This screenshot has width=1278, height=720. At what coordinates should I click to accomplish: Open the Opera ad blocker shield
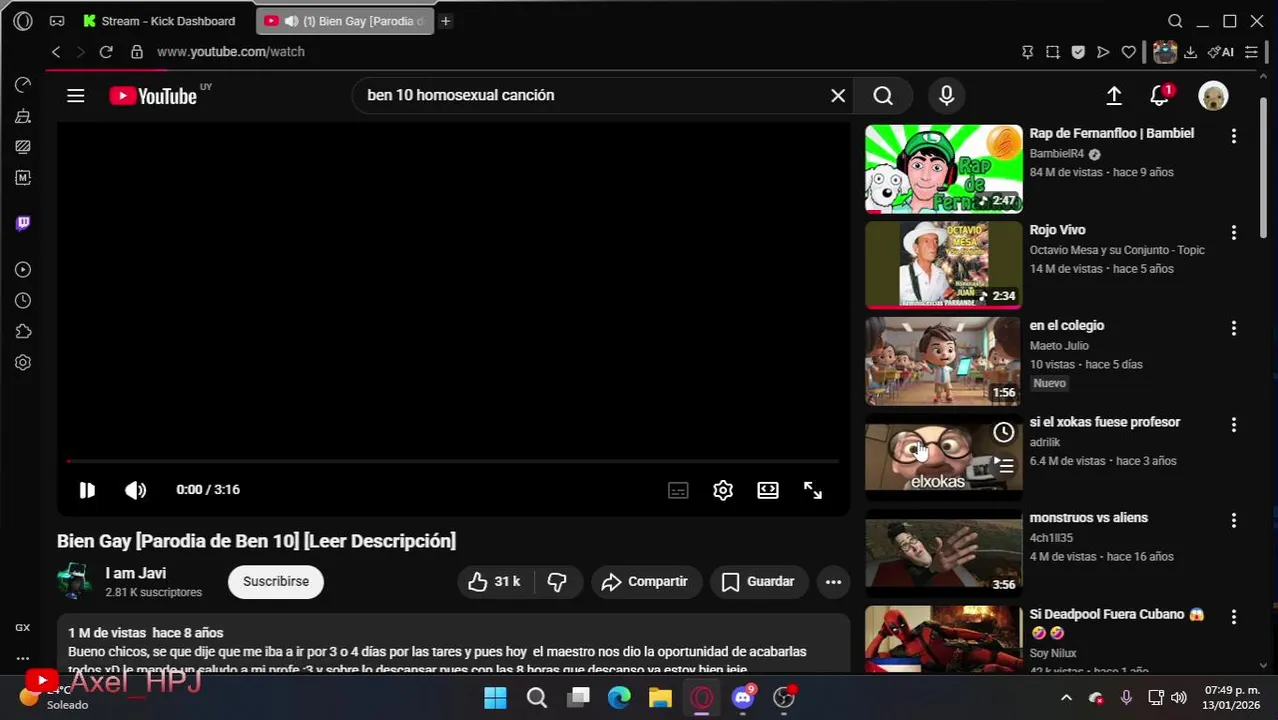1078,52
